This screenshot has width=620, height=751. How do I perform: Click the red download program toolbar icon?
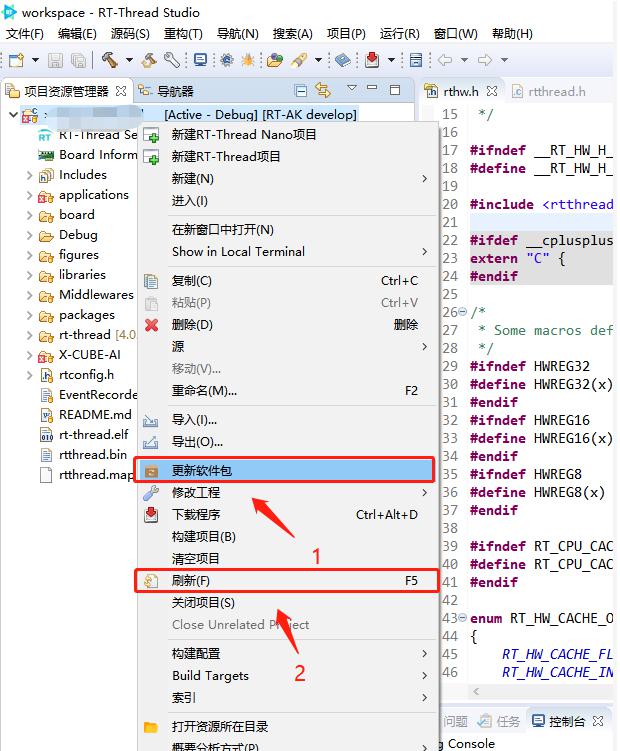click(x=372, y=60)
